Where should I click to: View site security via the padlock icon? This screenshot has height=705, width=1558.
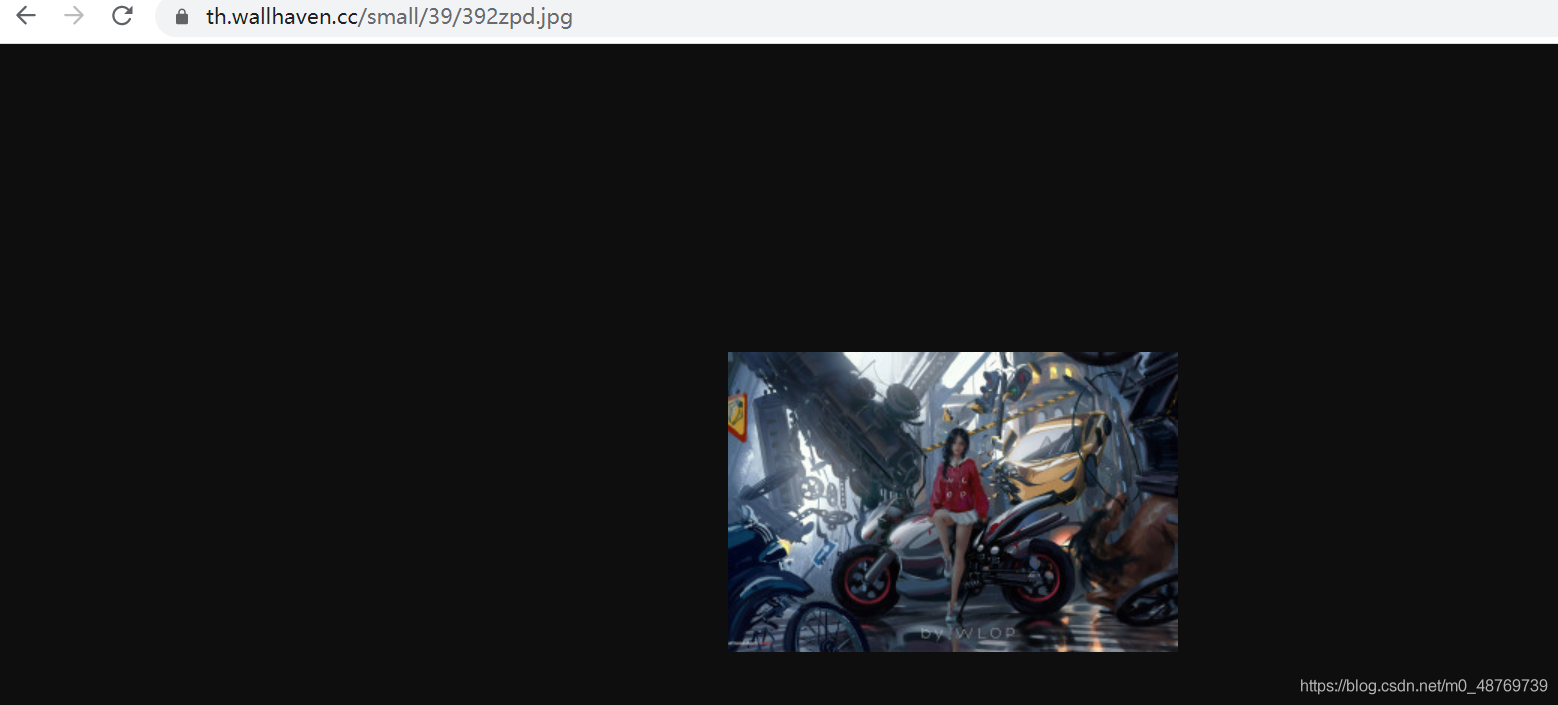click(x=182, y=17)
